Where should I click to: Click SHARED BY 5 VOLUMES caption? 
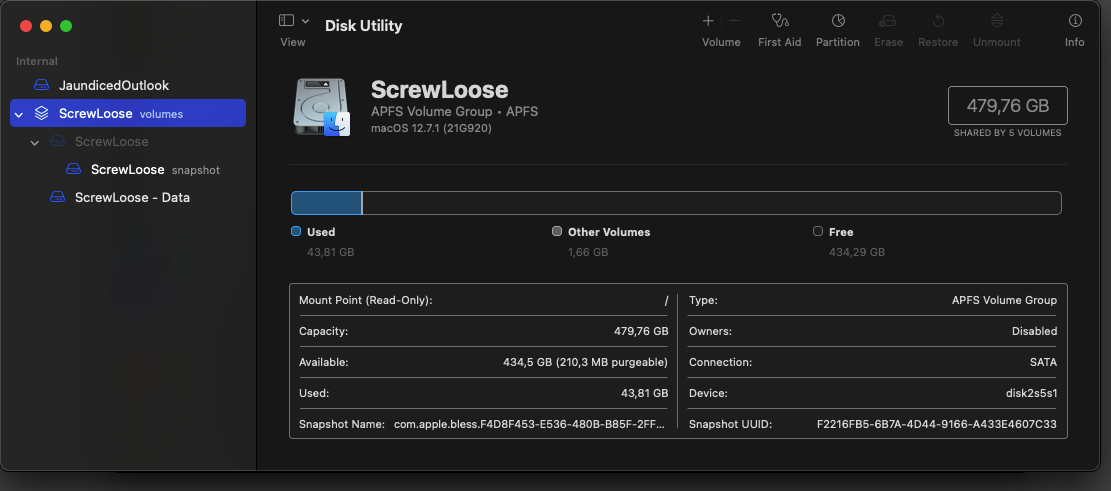pyautogui.click(x=1008, y=132)
